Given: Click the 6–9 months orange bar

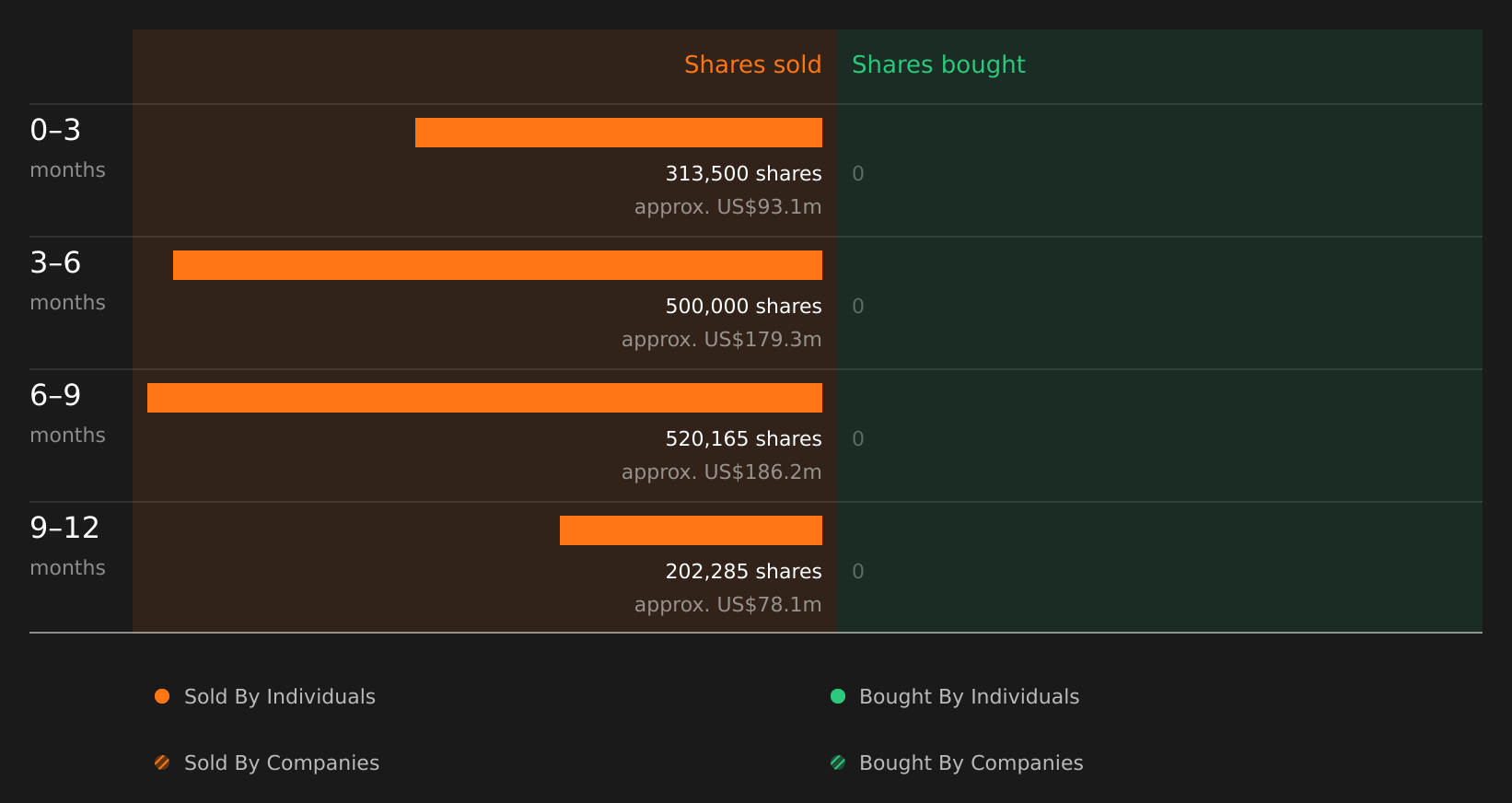Looking at the screenshot, I should tap(484, 398).
